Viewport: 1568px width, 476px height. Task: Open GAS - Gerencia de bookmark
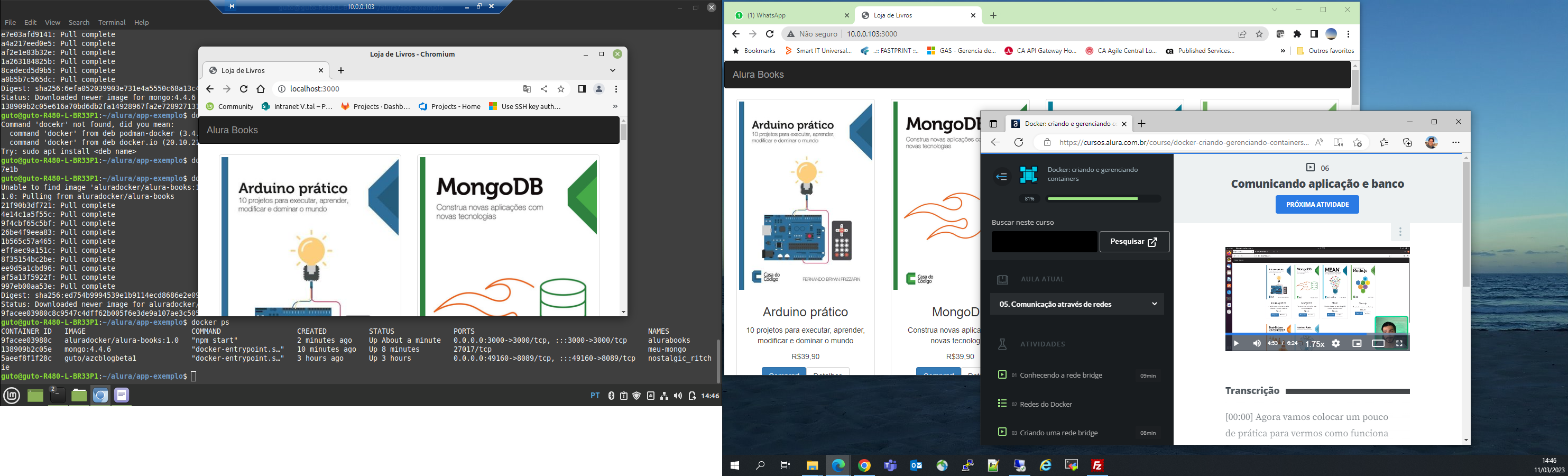[961, 51]
